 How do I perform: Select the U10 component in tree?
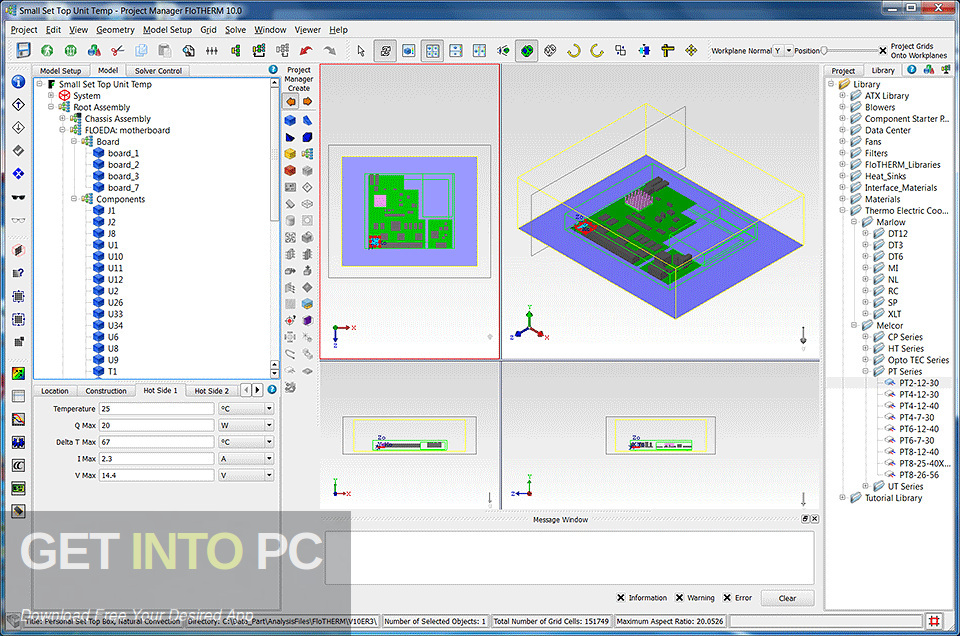(x=115, y=256)
